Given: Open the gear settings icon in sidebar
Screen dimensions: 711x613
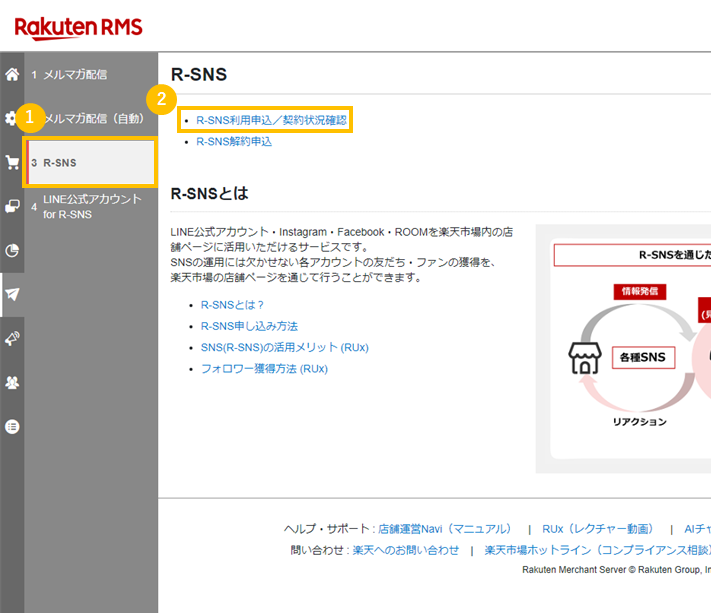Looking at the screenshot, I should 10,118.
